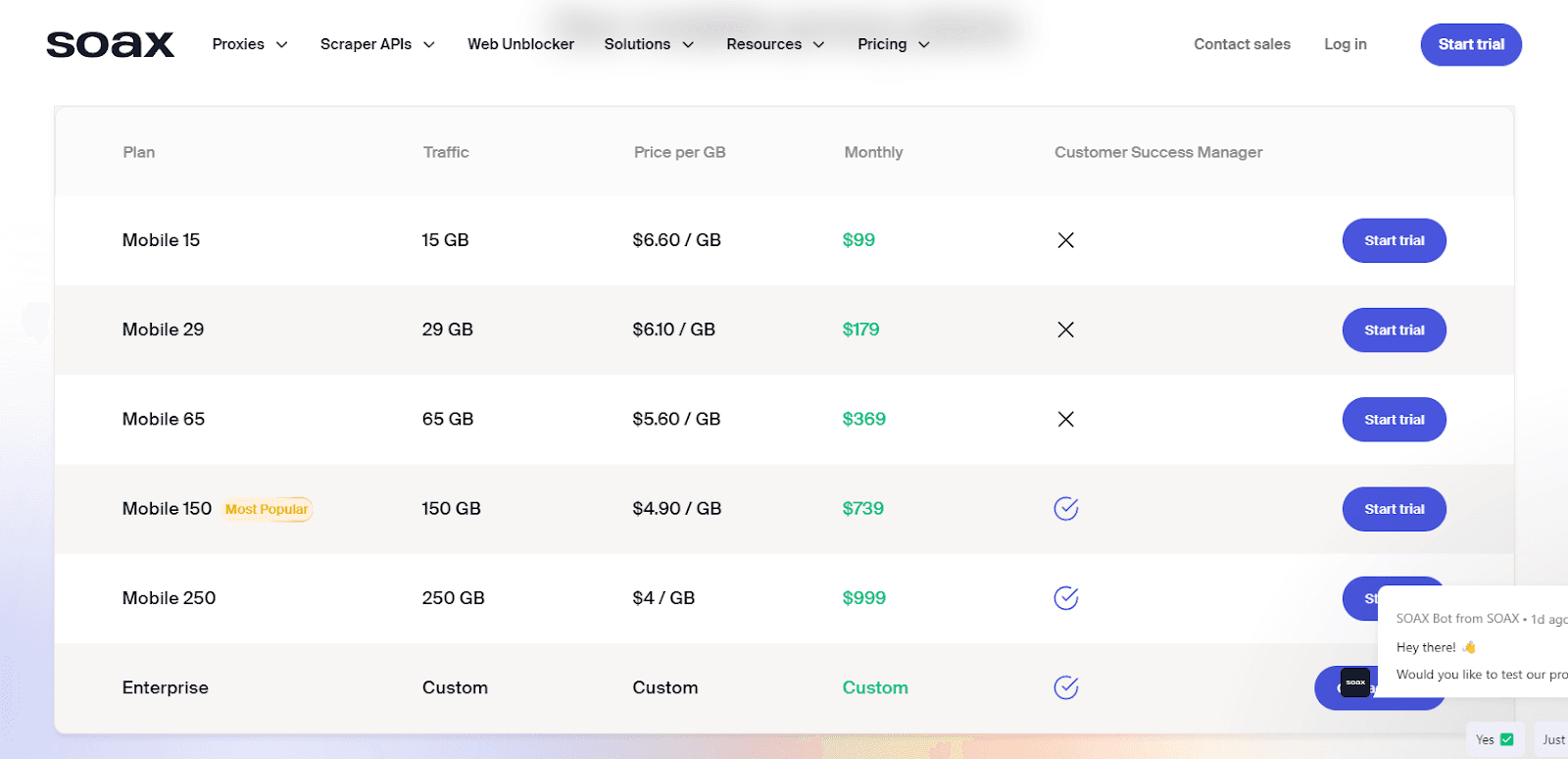Click the X icon in Mobile 15 row
The height and width of the screenshot is (759, 1568).
click(1066, 240)
